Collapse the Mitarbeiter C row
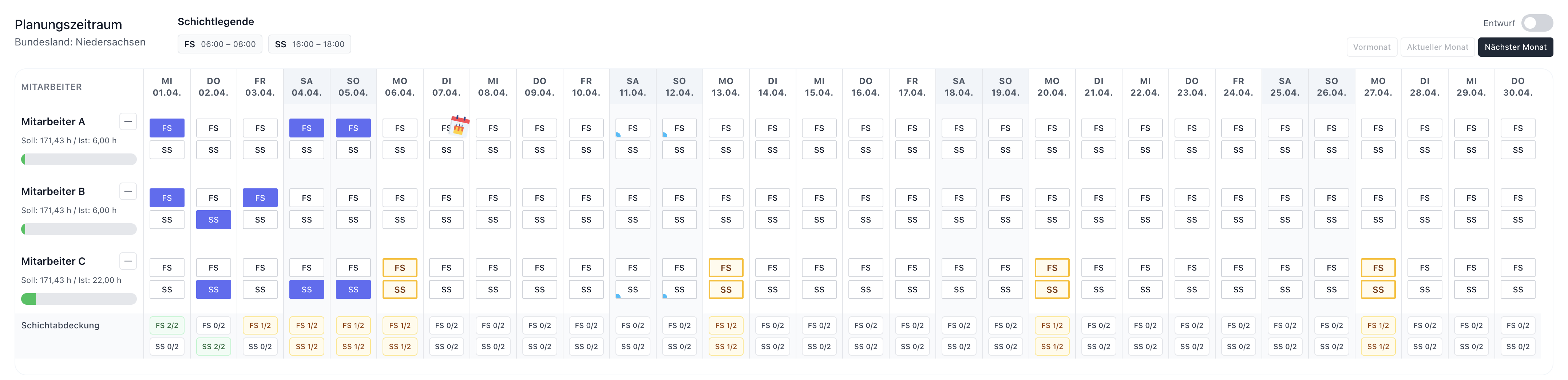This screenshot has height=380, width=1568. point(128,261)
